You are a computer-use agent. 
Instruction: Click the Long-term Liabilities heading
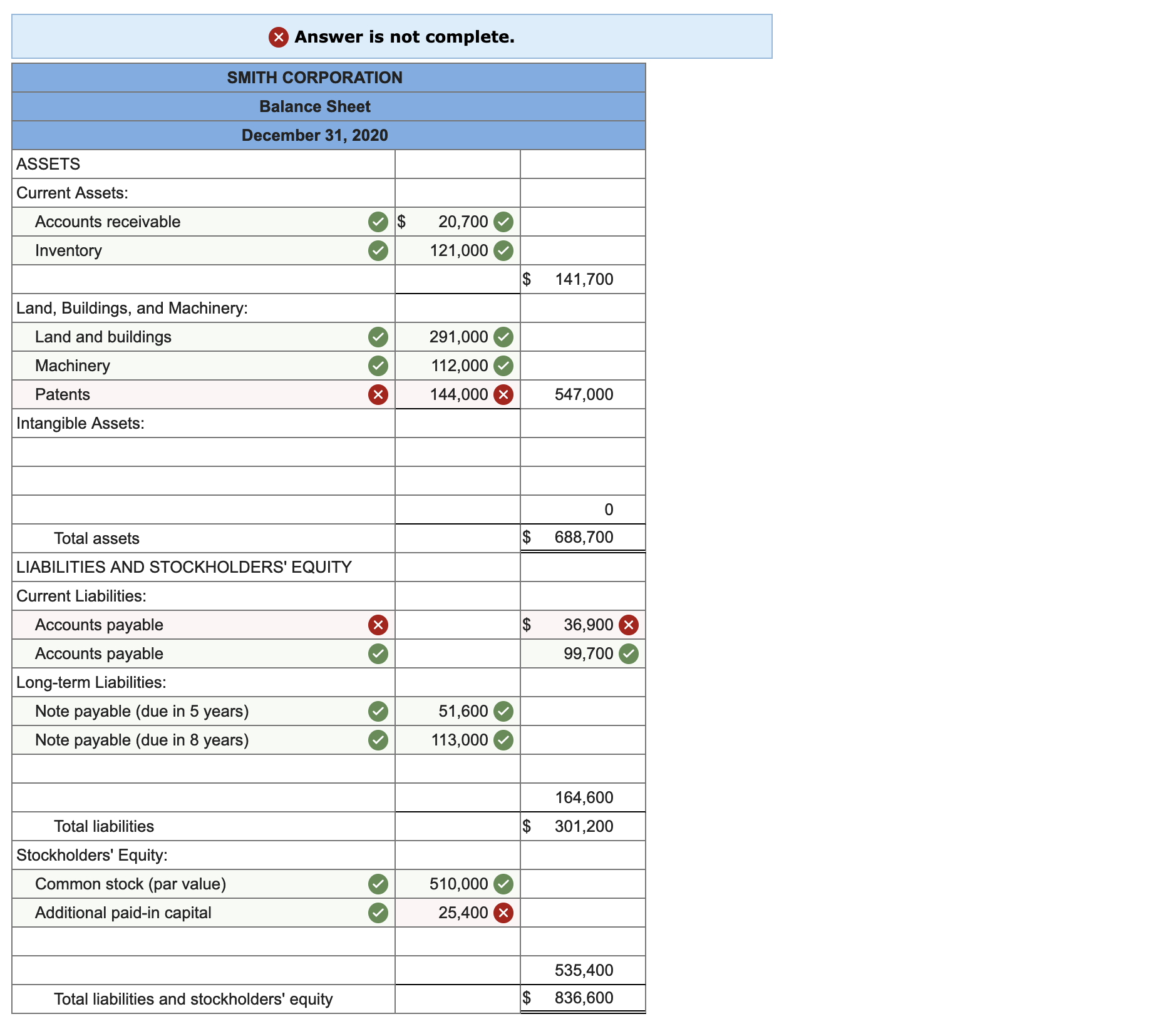[x=91, y=682]
